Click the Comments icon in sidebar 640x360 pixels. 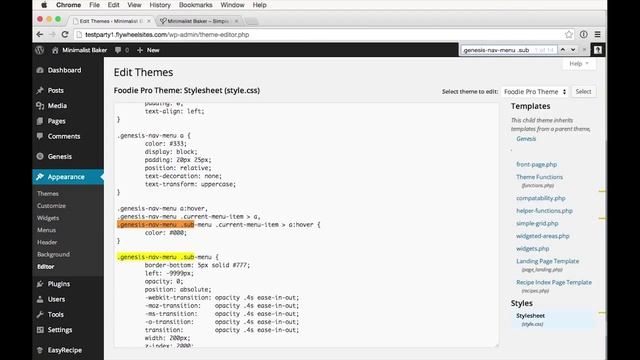pyautogui.click(x=40, y=136)
